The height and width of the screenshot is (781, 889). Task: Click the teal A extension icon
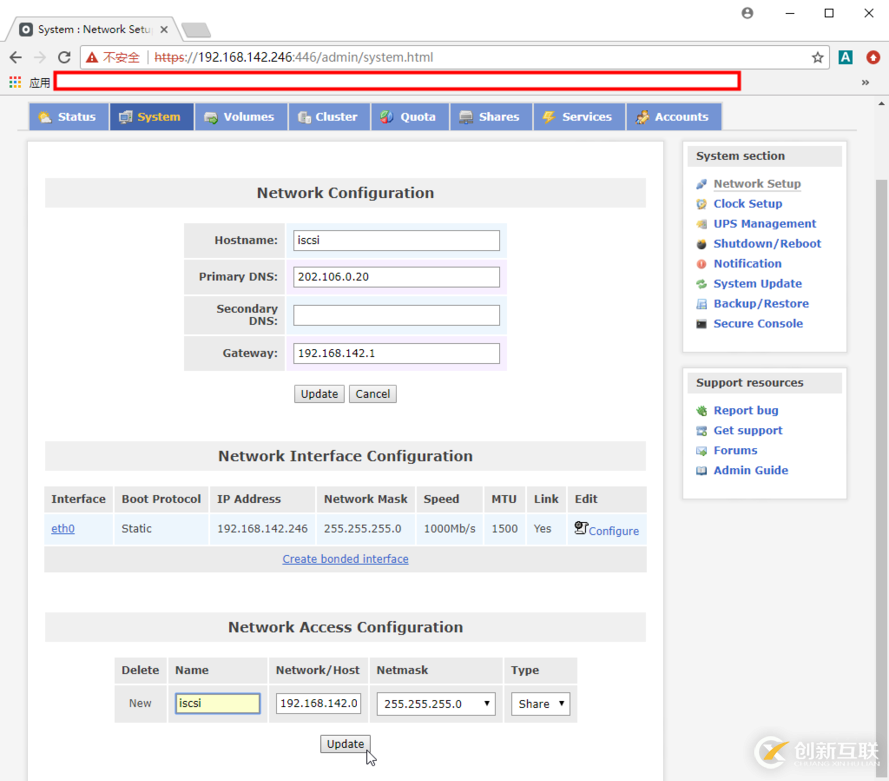click(x=845, y=57)
